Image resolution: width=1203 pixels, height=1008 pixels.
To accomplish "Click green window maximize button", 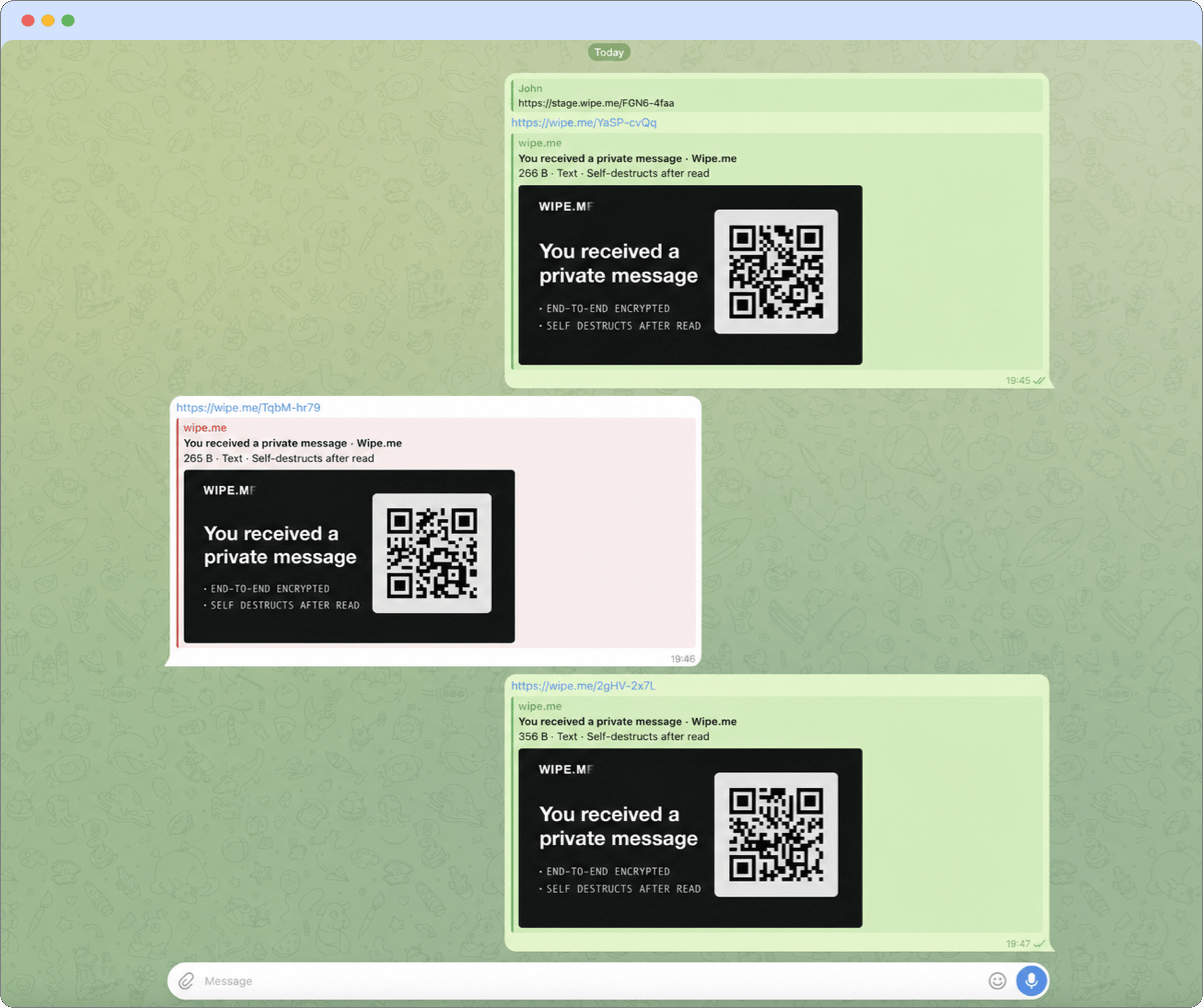I will click(x=68, y=20).
